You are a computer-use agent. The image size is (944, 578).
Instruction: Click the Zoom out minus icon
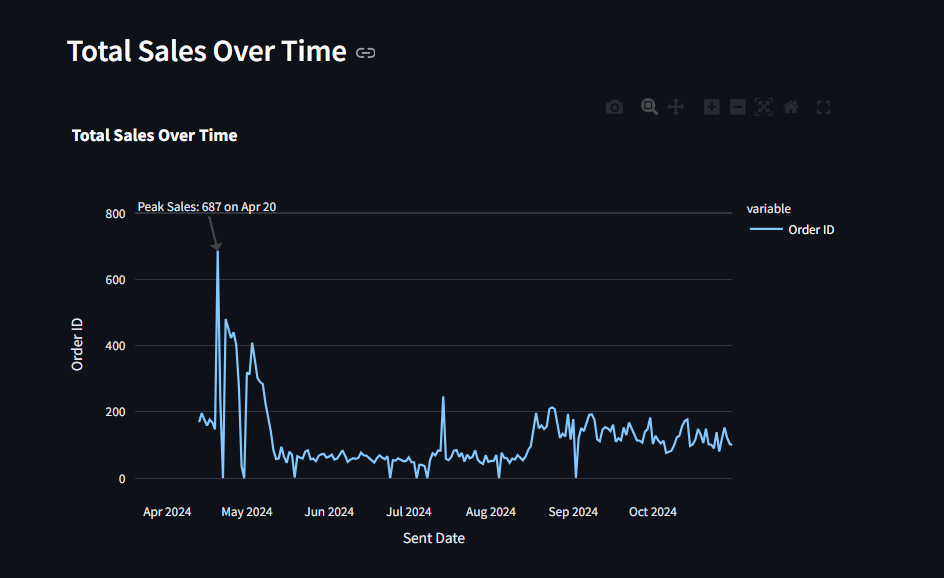point(738,107)
